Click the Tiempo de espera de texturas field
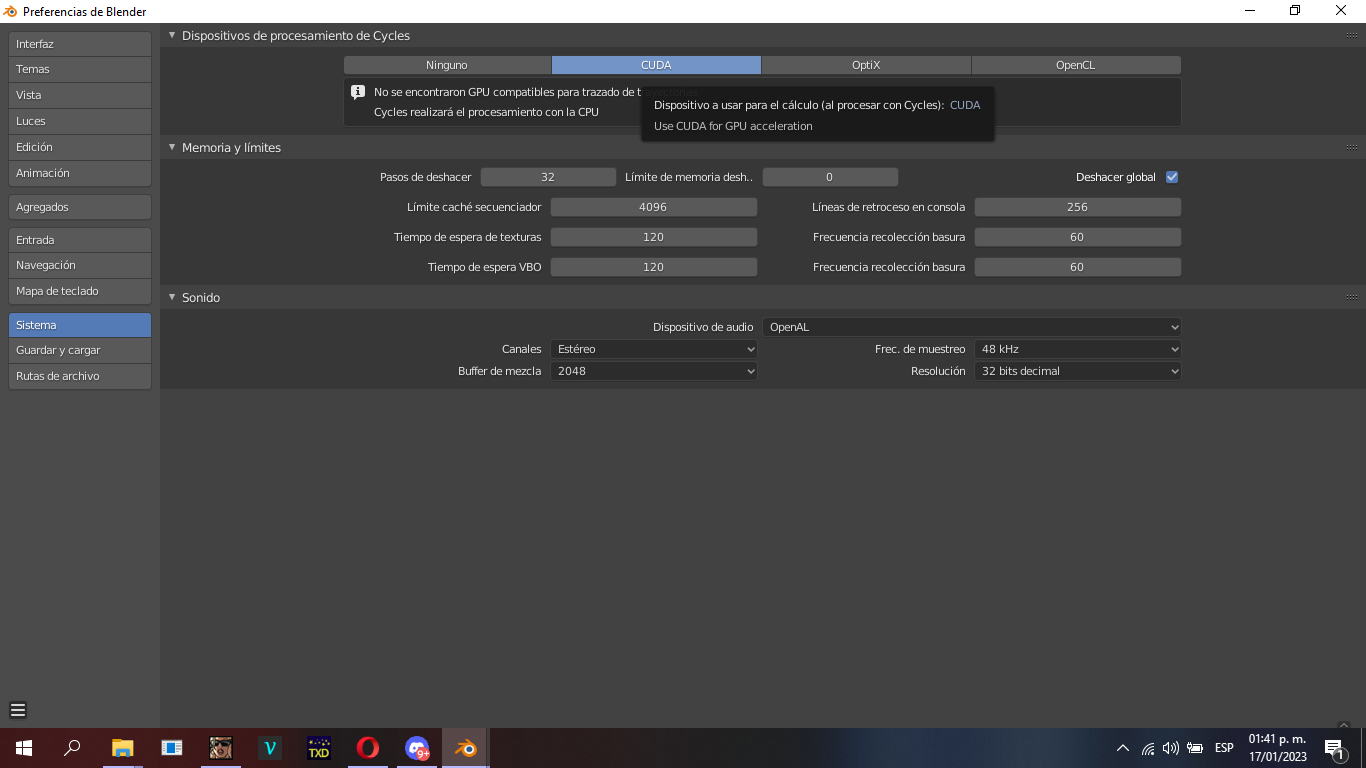1366x768 pixels. 654,237
